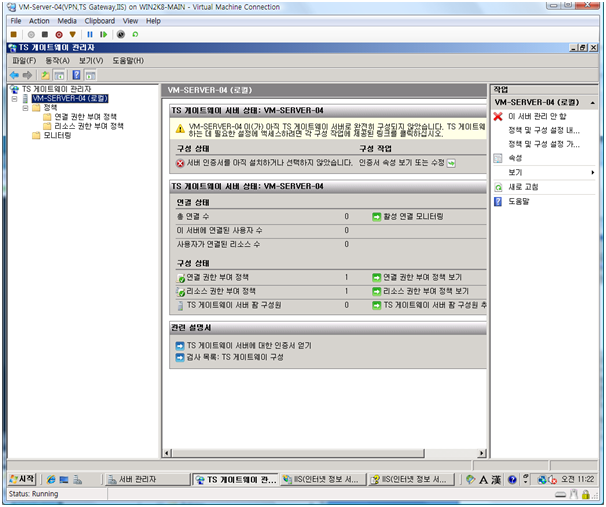The height and width of the screenshot is (507, 606).
Task: Pause the virtual machine
Action: click(x=90, y=34)
